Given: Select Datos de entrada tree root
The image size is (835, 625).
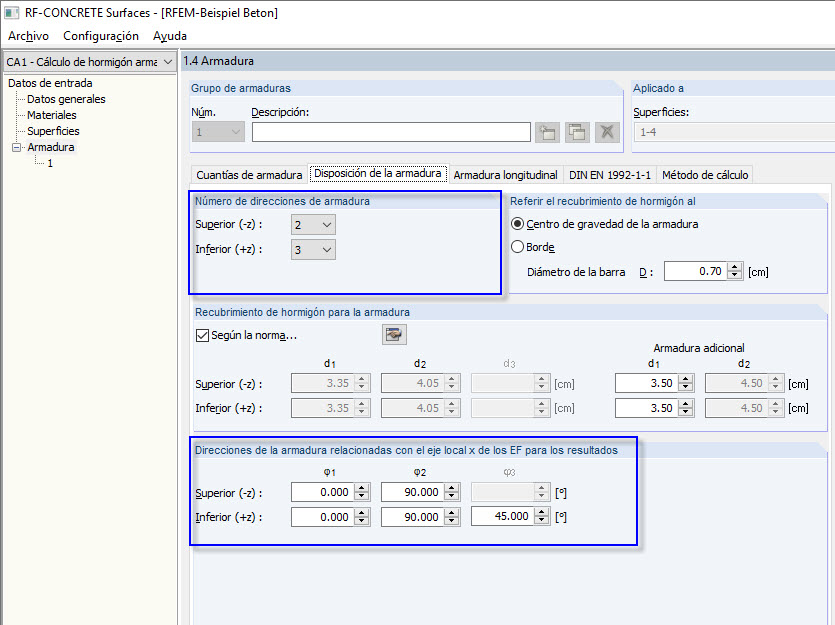Looking at the screenshot, I should tap(50, 83).
